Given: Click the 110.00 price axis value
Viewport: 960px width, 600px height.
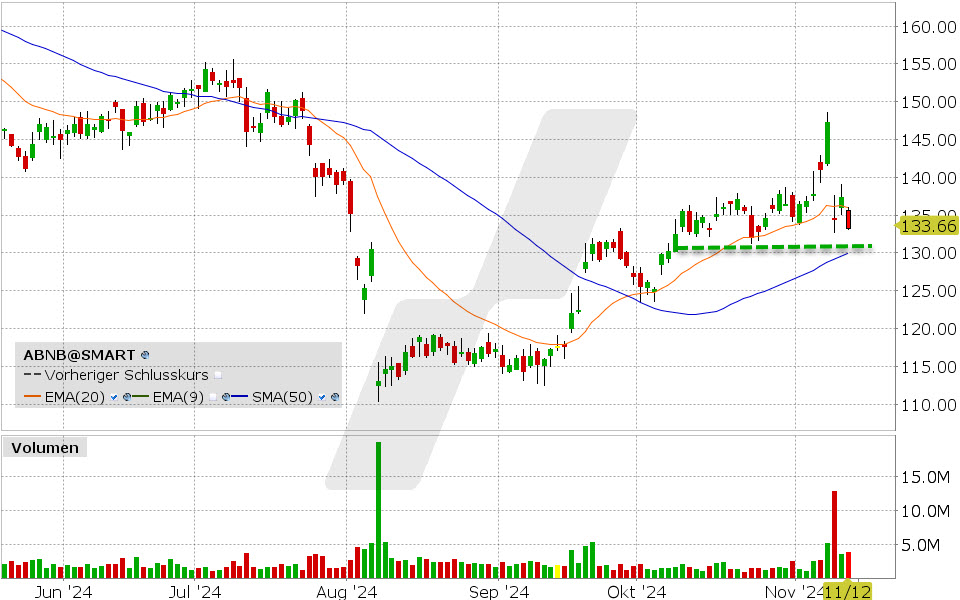Looking at the screenshot, I should pyautogui.click(x=929, y=405).
